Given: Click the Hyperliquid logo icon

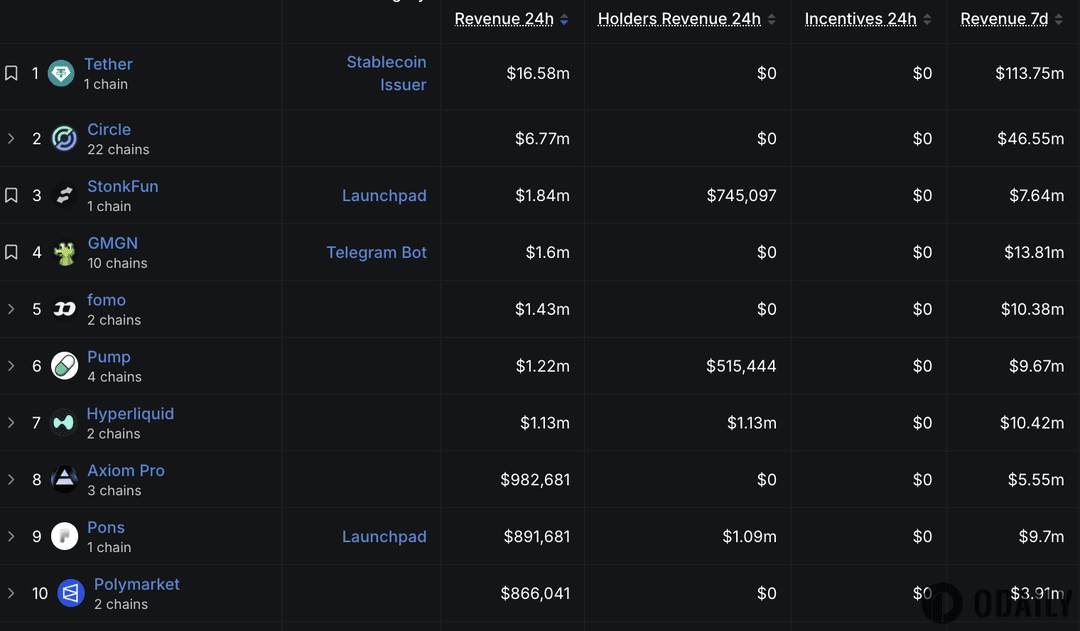Looking at the screenshot, I should [64, 423].
